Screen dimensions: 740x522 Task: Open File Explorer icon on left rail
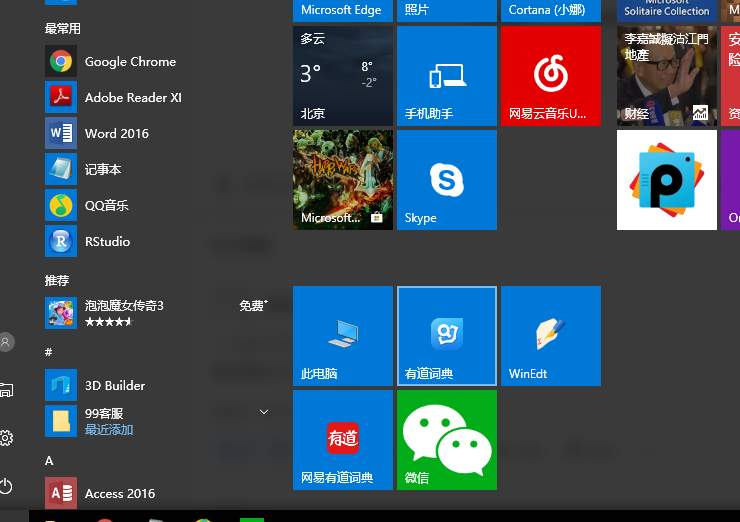[6, 390]
